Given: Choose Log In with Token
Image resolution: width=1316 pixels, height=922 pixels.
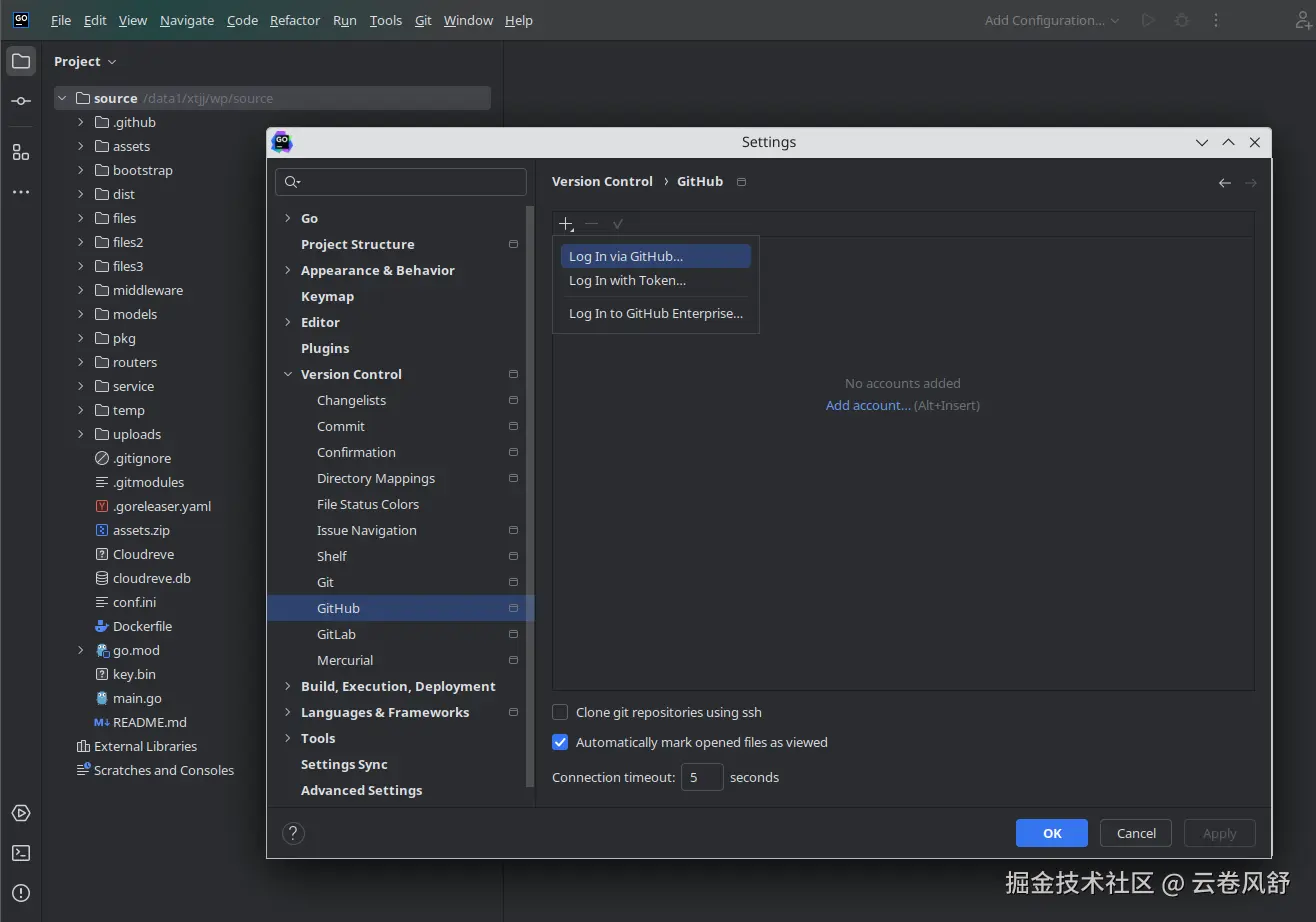Looking at the screenshot, I should coord(655,280).
